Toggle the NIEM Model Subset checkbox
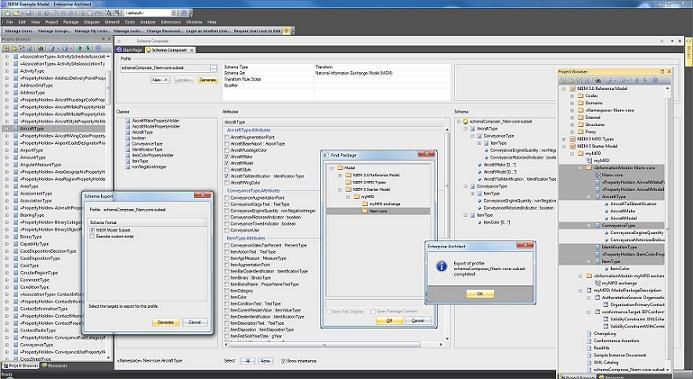This screenshot has height=379, width=693. tap(92, 230)
